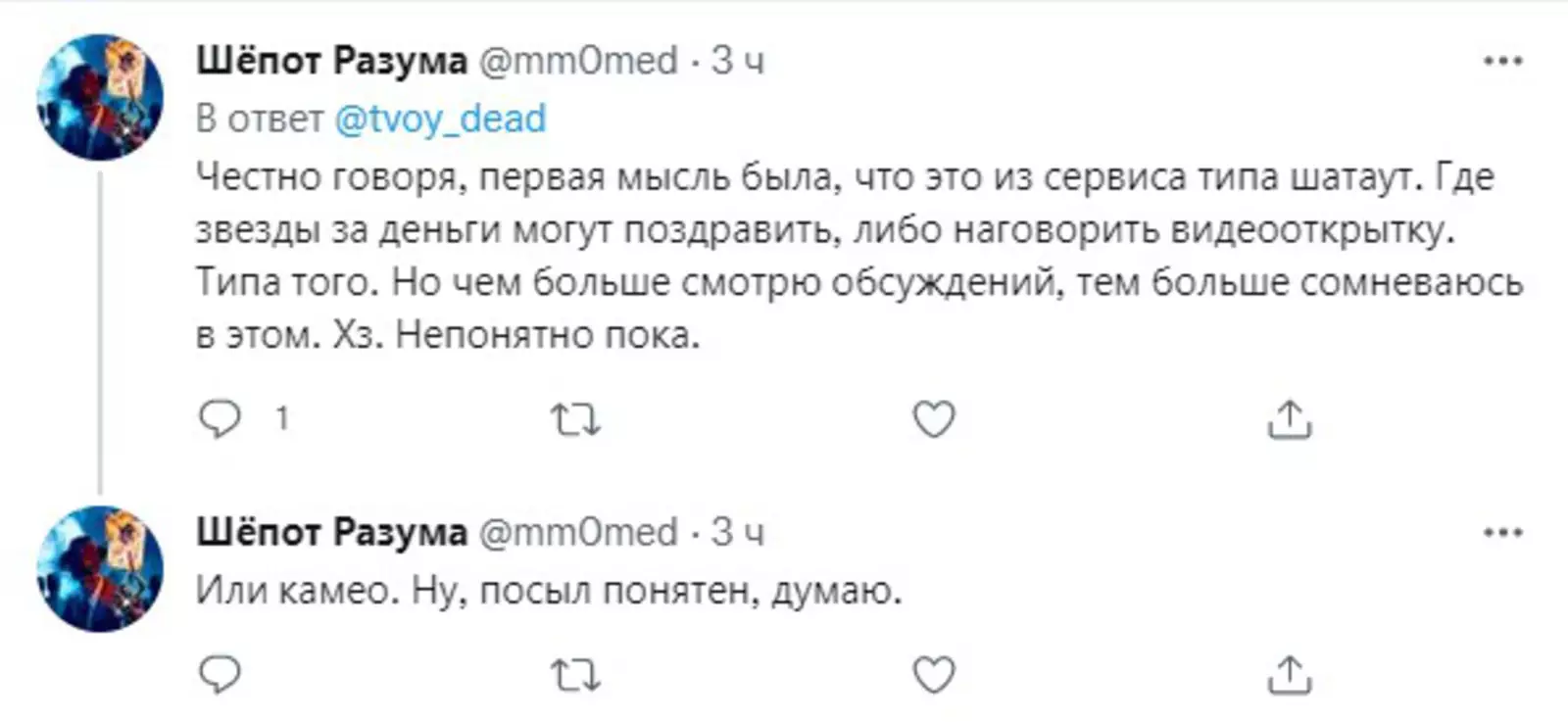Click the second tweet's profile avatar

click(99, 568)
